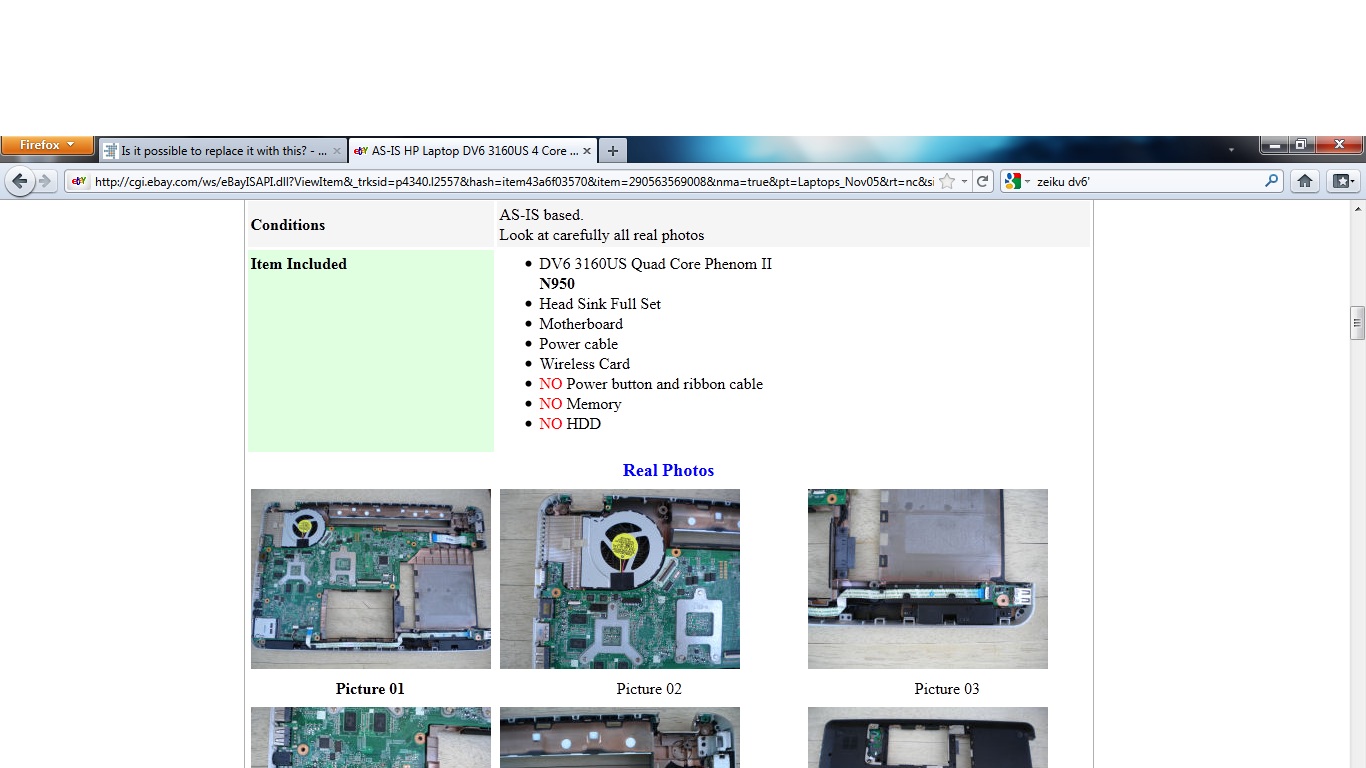The width and height of the screenshot is (1366, 768).
Task: Click the eBay site identity icon in the address bar
Action: [x=79, y=181]
